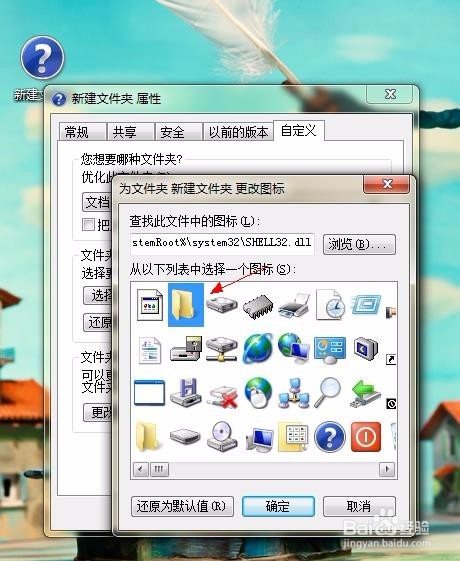Image resolution: width=460 pixels, height=561 pixels.
Task: Pick the text document page icon
Action: (x=150, y=350)
